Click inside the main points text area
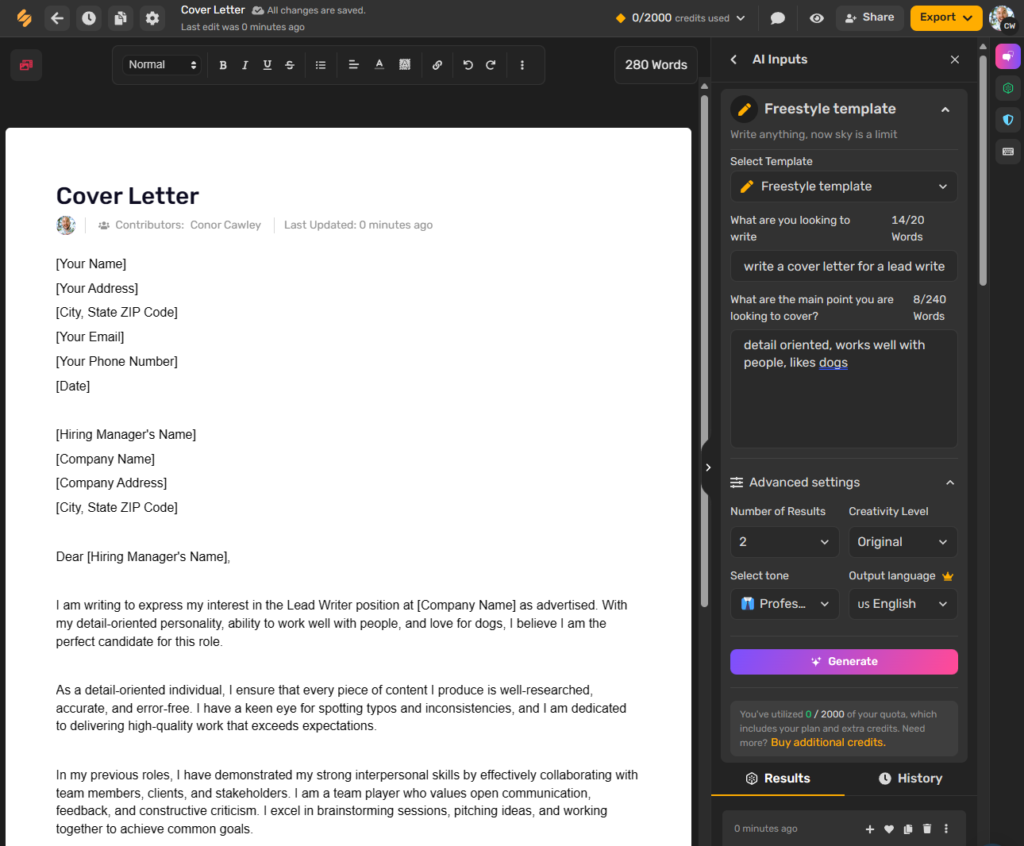 coord(843,390)
